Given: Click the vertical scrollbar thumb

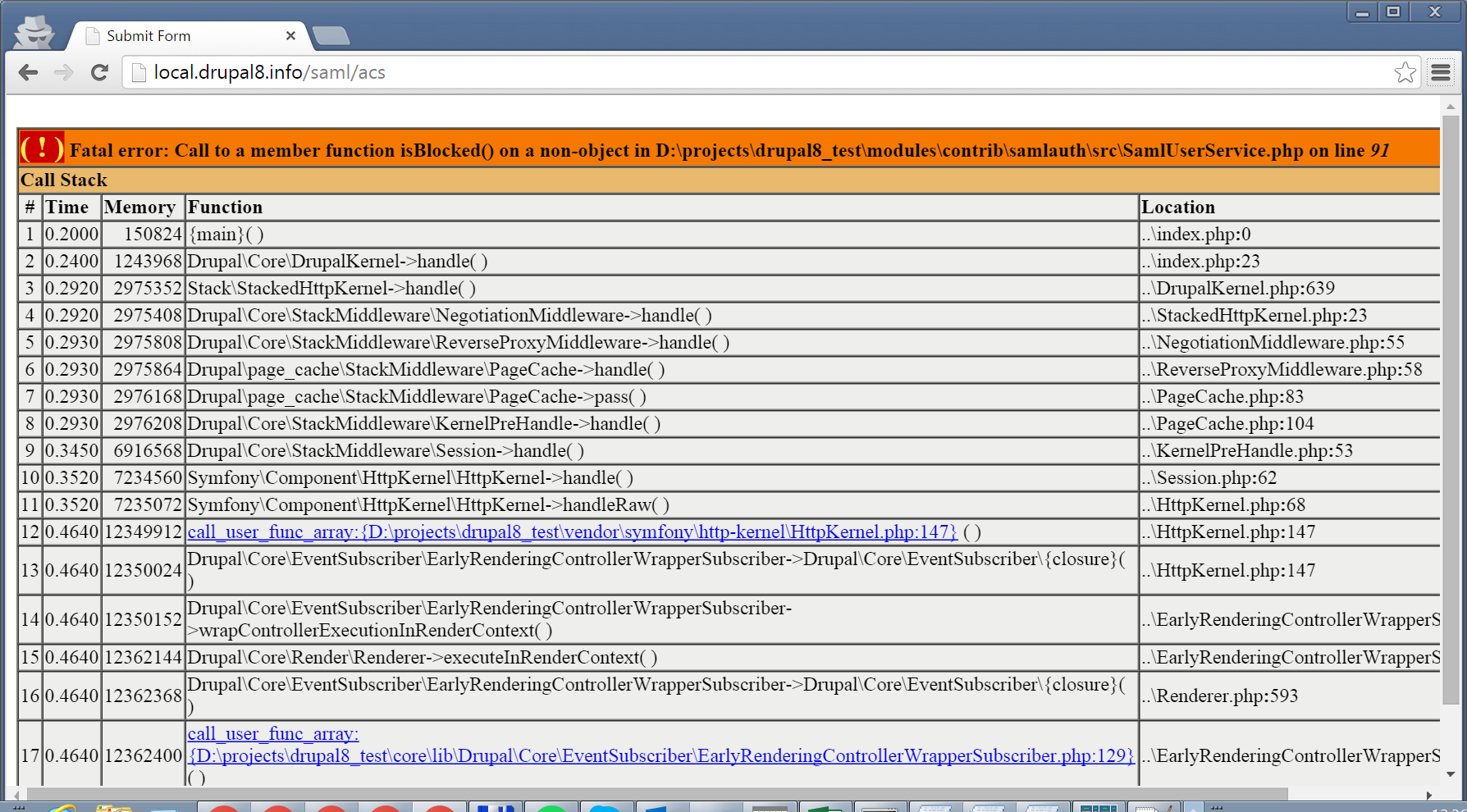Looking at the screenshot, I should (x=1451, y=410).
